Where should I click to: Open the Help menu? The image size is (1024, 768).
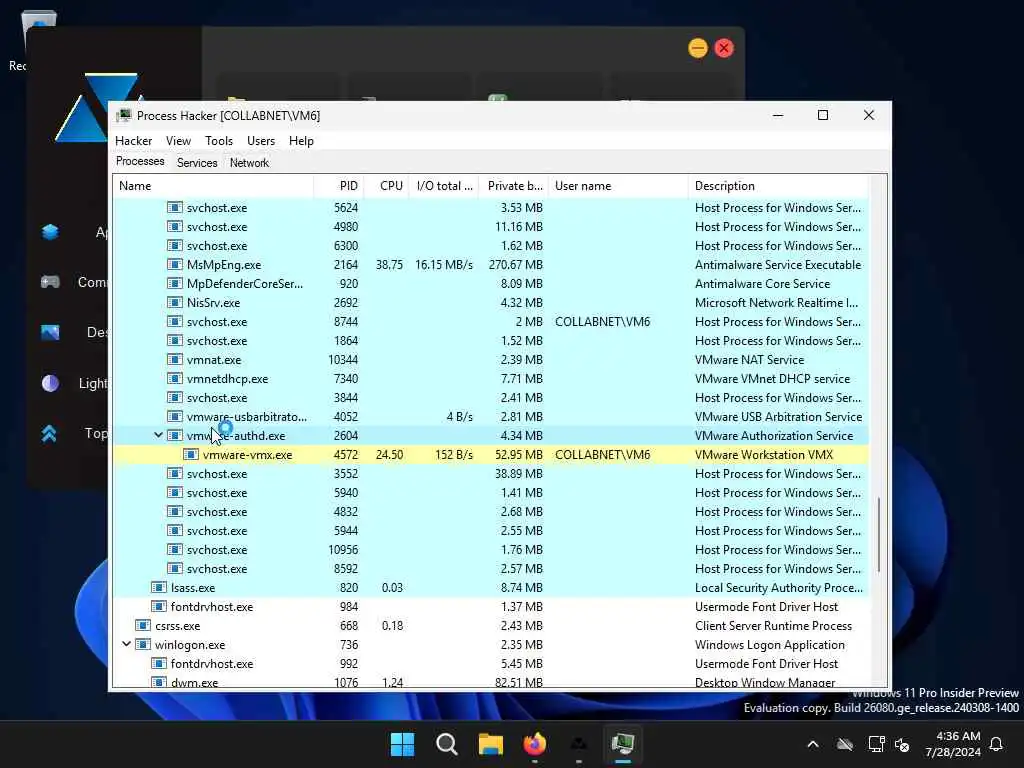301,140
